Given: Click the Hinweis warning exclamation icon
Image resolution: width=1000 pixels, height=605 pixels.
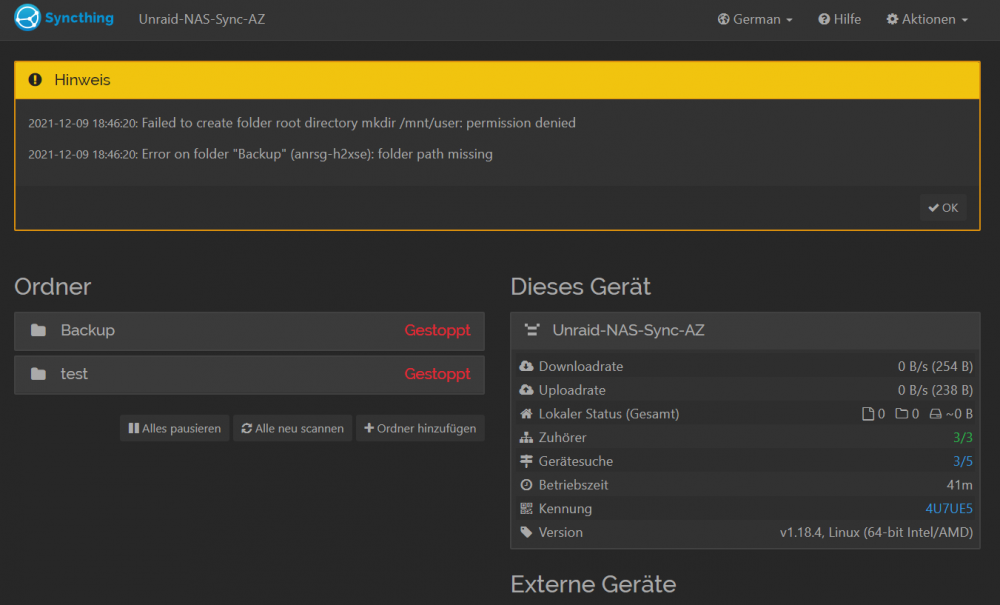Looking at the screenshot, I should (35, 80).
